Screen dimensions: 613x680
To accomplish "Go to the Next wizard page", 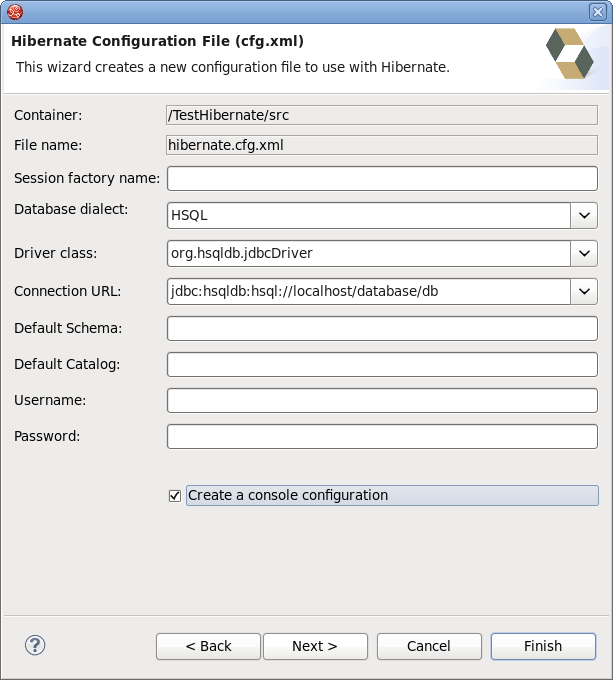I will [x=315, y=646].
